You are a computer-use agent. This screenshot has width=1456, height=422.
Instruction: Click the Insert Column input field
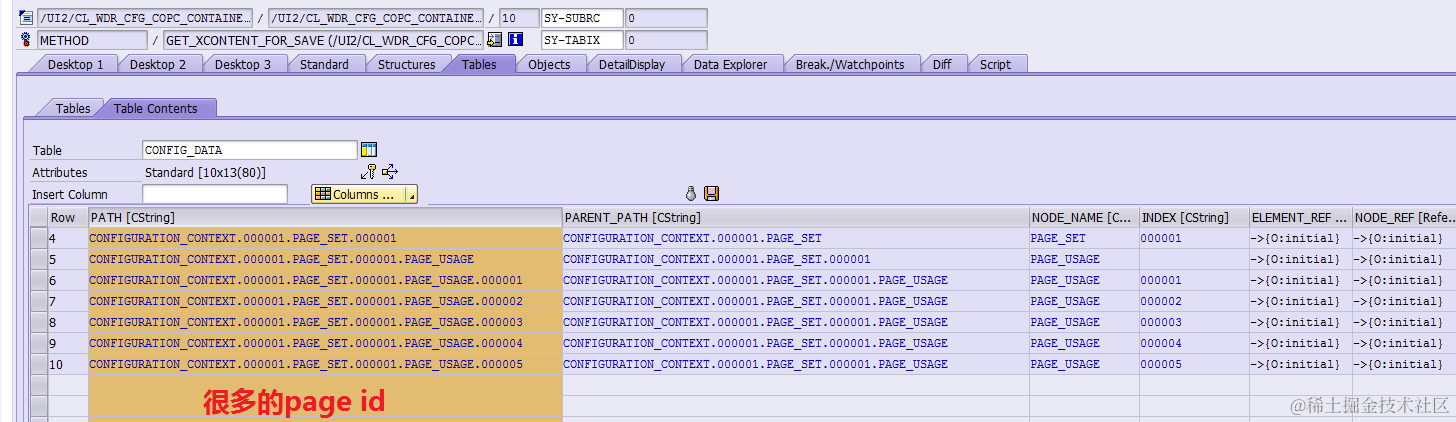pos(214,194)
